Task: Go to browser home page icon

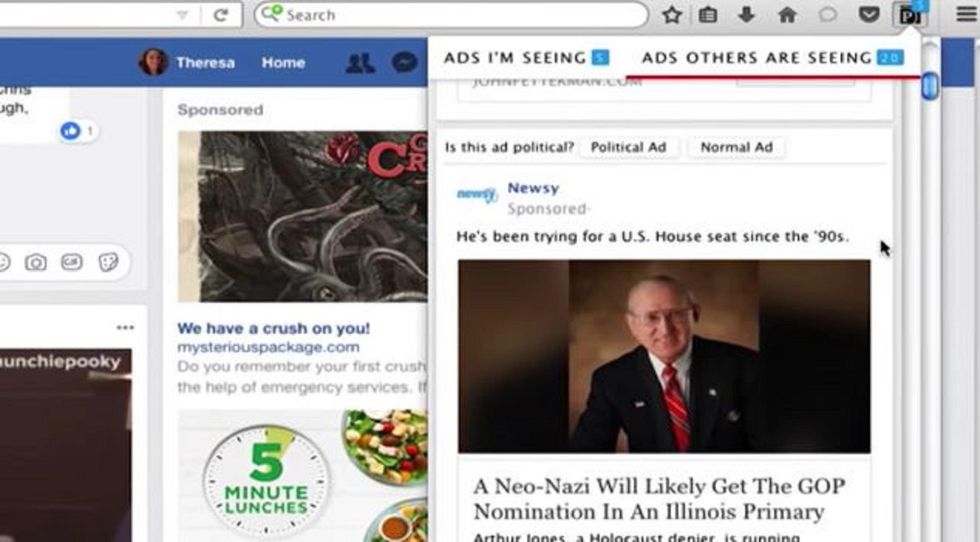Action: click(787, 14)
